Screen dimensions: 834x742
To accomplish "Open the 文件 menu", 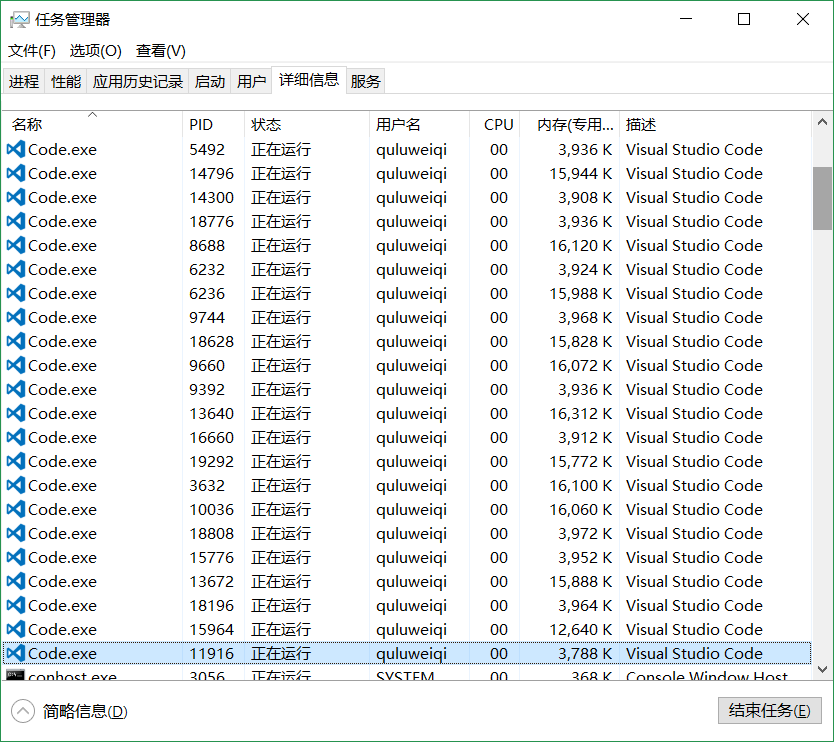I will coord(31,50).
